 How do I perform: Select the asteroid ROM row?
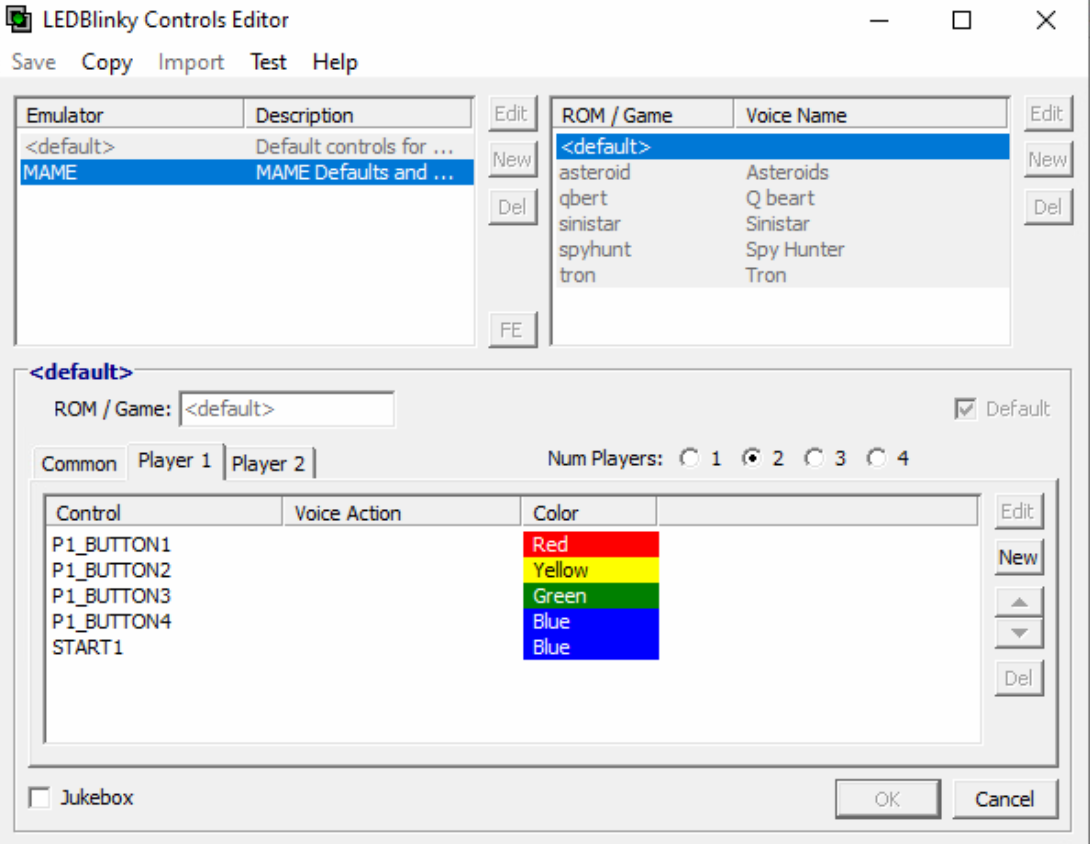[783, 172]
